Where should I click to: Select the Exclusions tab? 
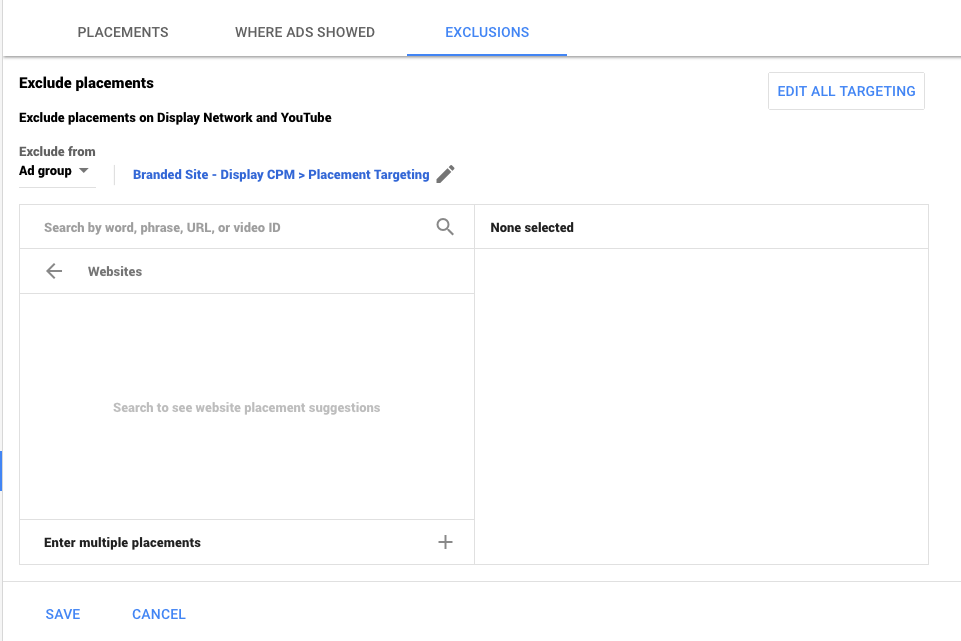coord(487,32)
